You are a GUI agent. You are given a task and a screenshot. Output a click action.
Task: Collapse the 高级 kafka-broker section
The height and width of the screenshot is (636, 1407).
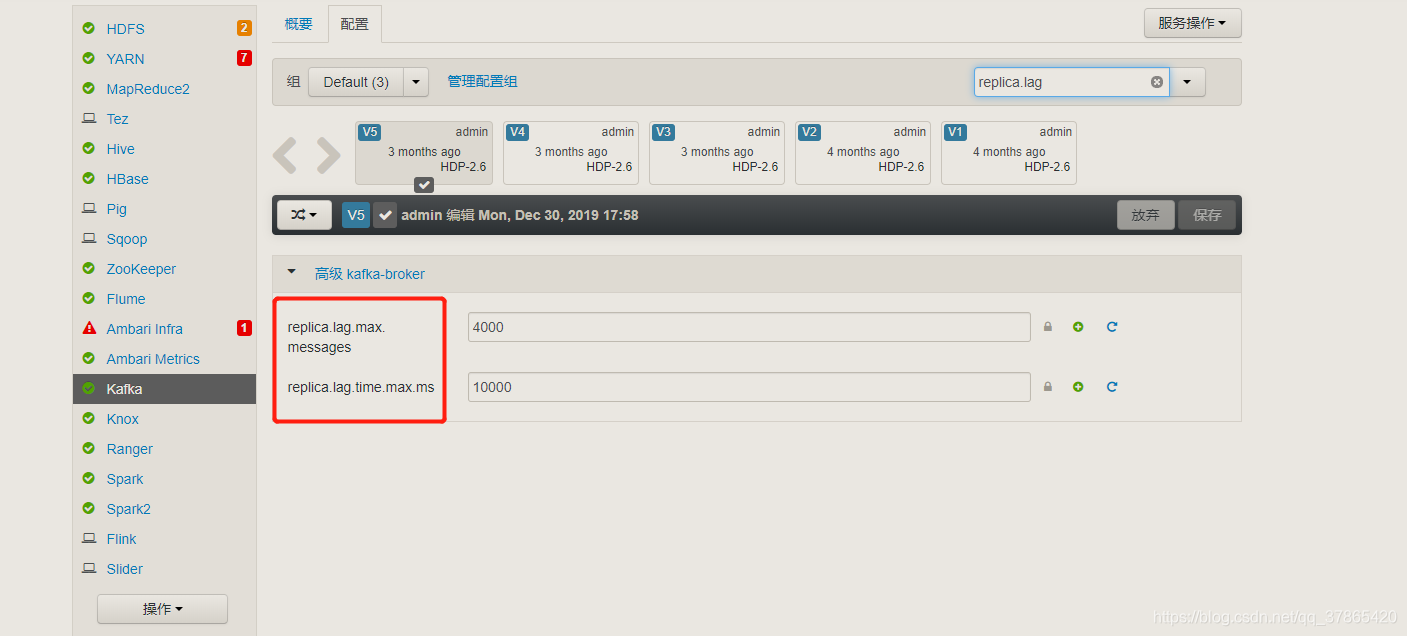tap(292, 272)
